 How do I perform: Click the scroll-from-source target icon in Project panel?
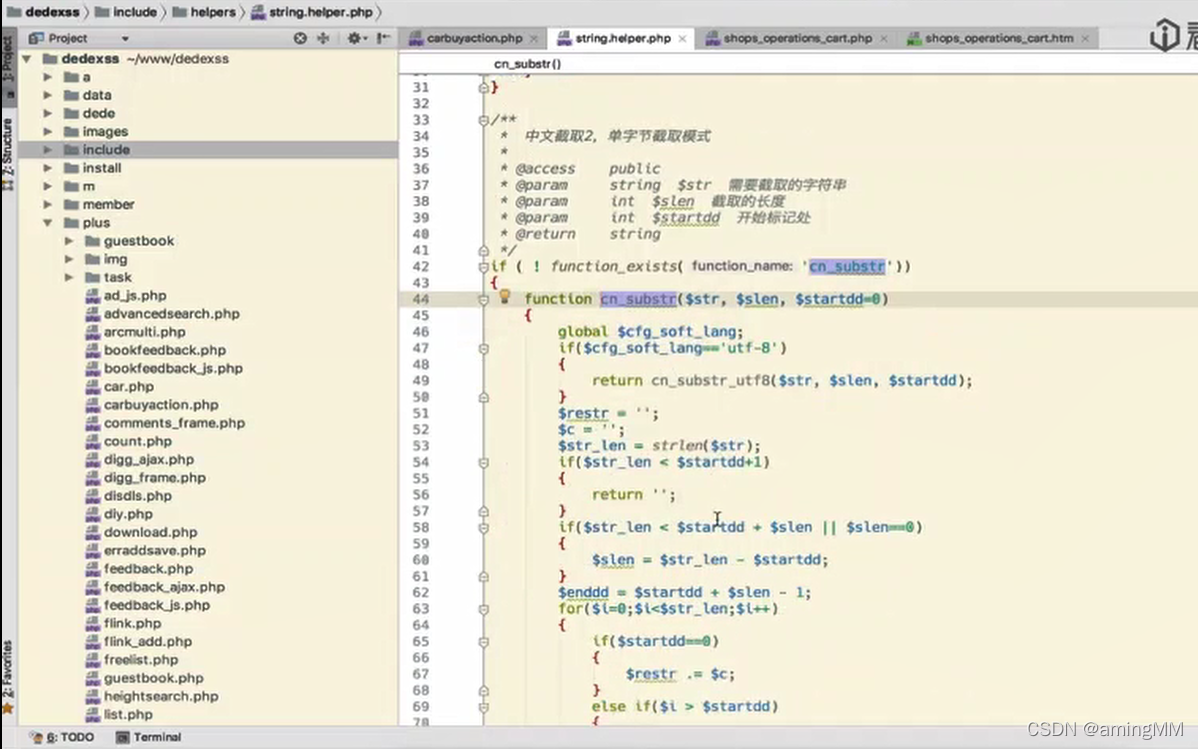coord(300,38)
